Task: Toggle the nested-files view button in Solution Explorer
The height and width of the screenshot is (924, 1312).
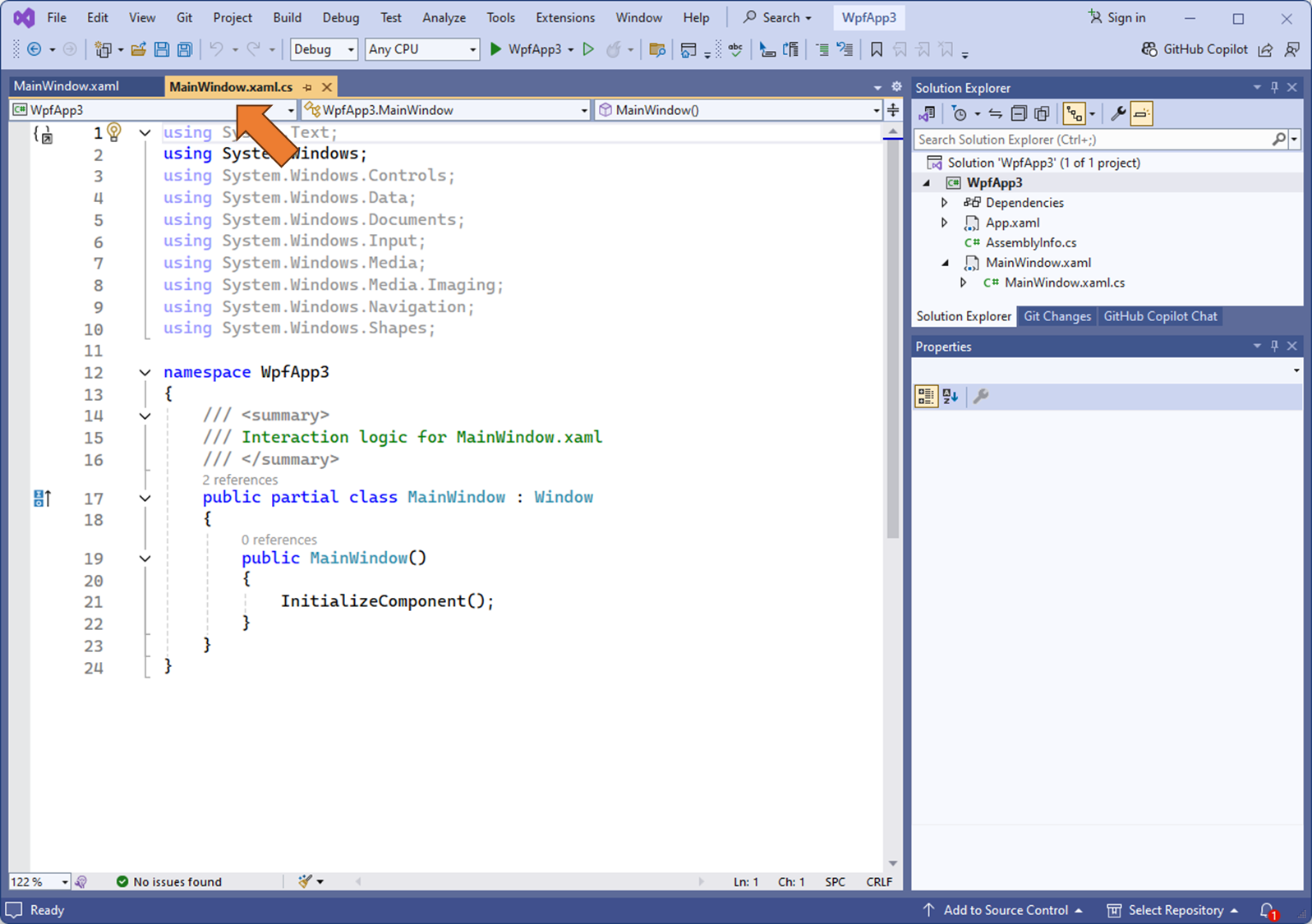Action: [x=1074, y=113]
